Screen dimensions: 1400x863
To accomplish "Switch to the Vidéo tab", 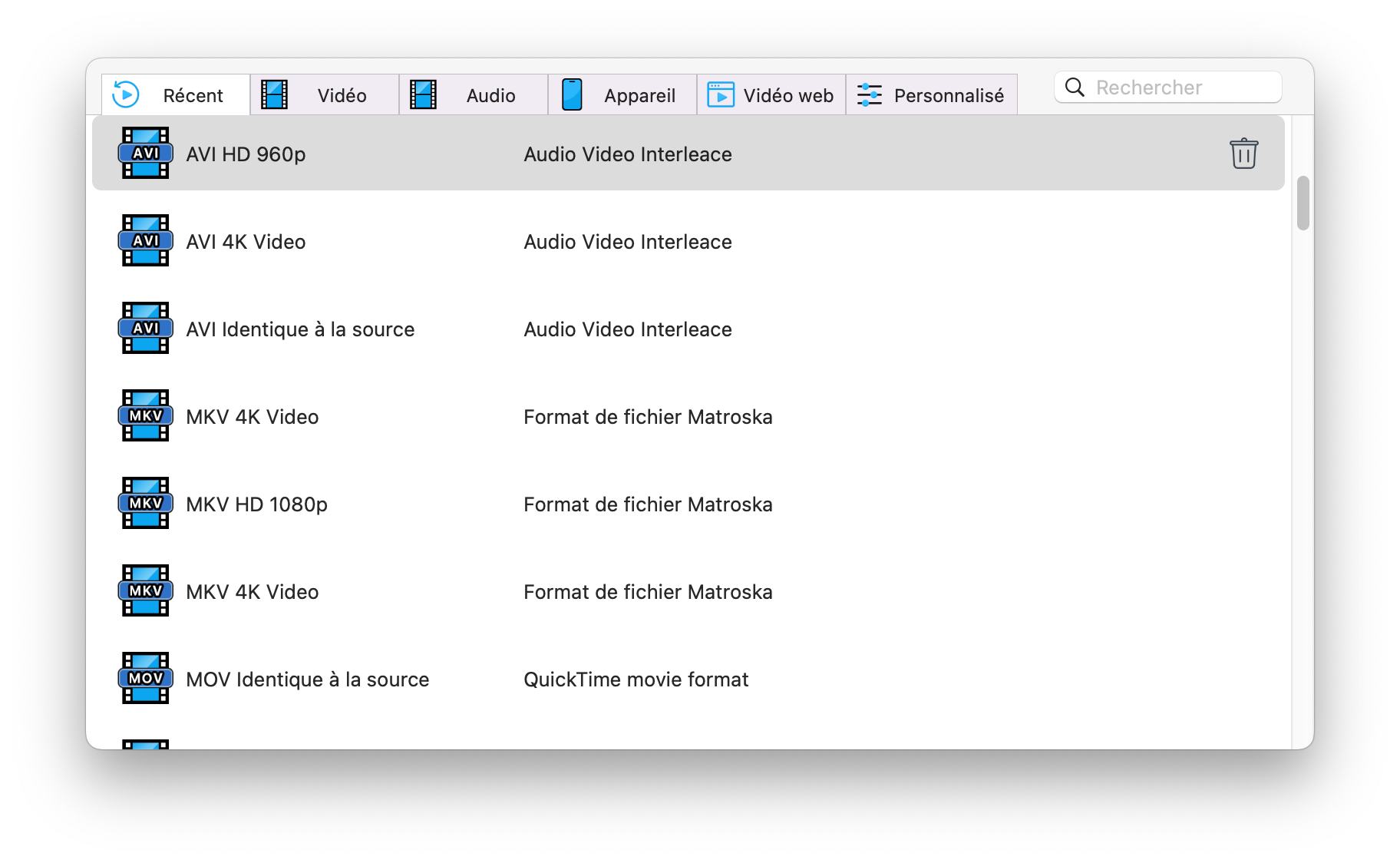I will (x=324, y=95).
